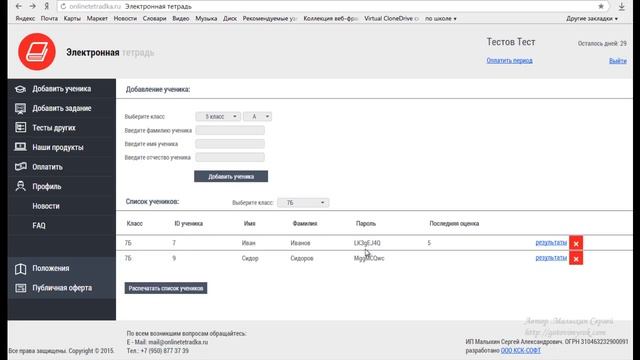Click the browser back arrow
Image resolution: width=640 pixels, height=360 pixels.
[x=19, y=7]
